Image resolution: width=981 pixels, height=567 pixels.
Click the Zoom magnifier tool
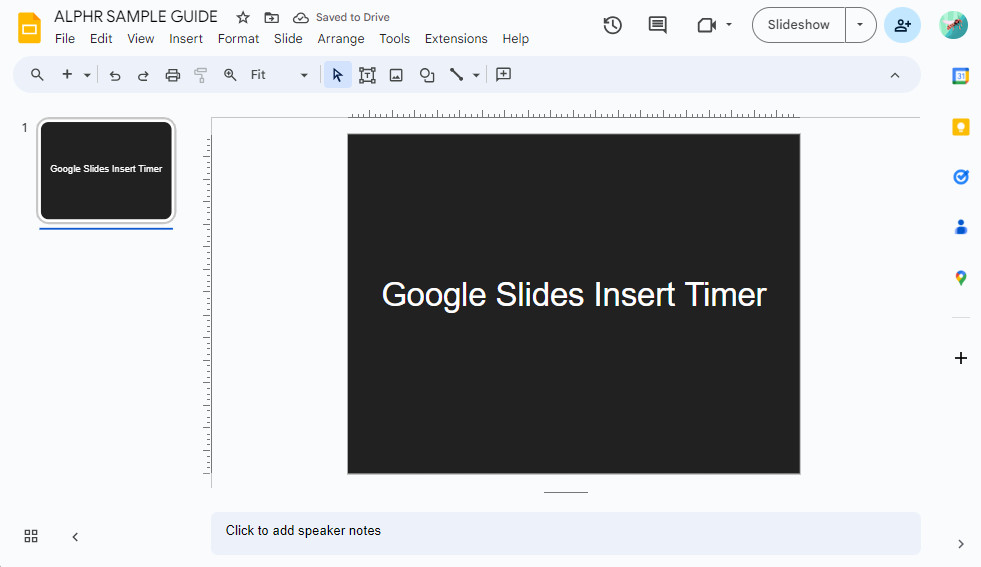(x=230, y=74)
